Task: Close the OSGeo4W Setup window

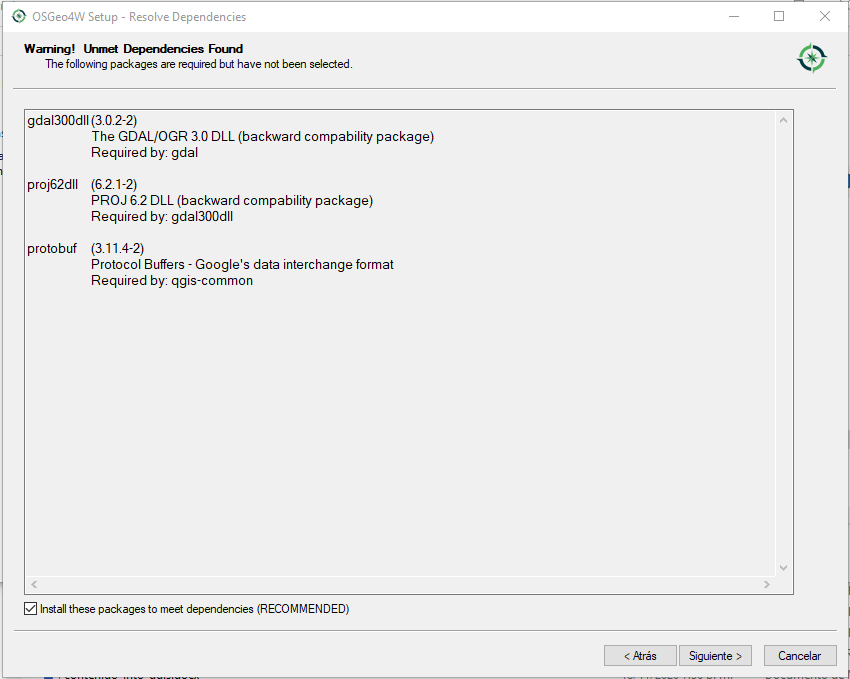Action: pyautogui.click(x=825, y=16)
